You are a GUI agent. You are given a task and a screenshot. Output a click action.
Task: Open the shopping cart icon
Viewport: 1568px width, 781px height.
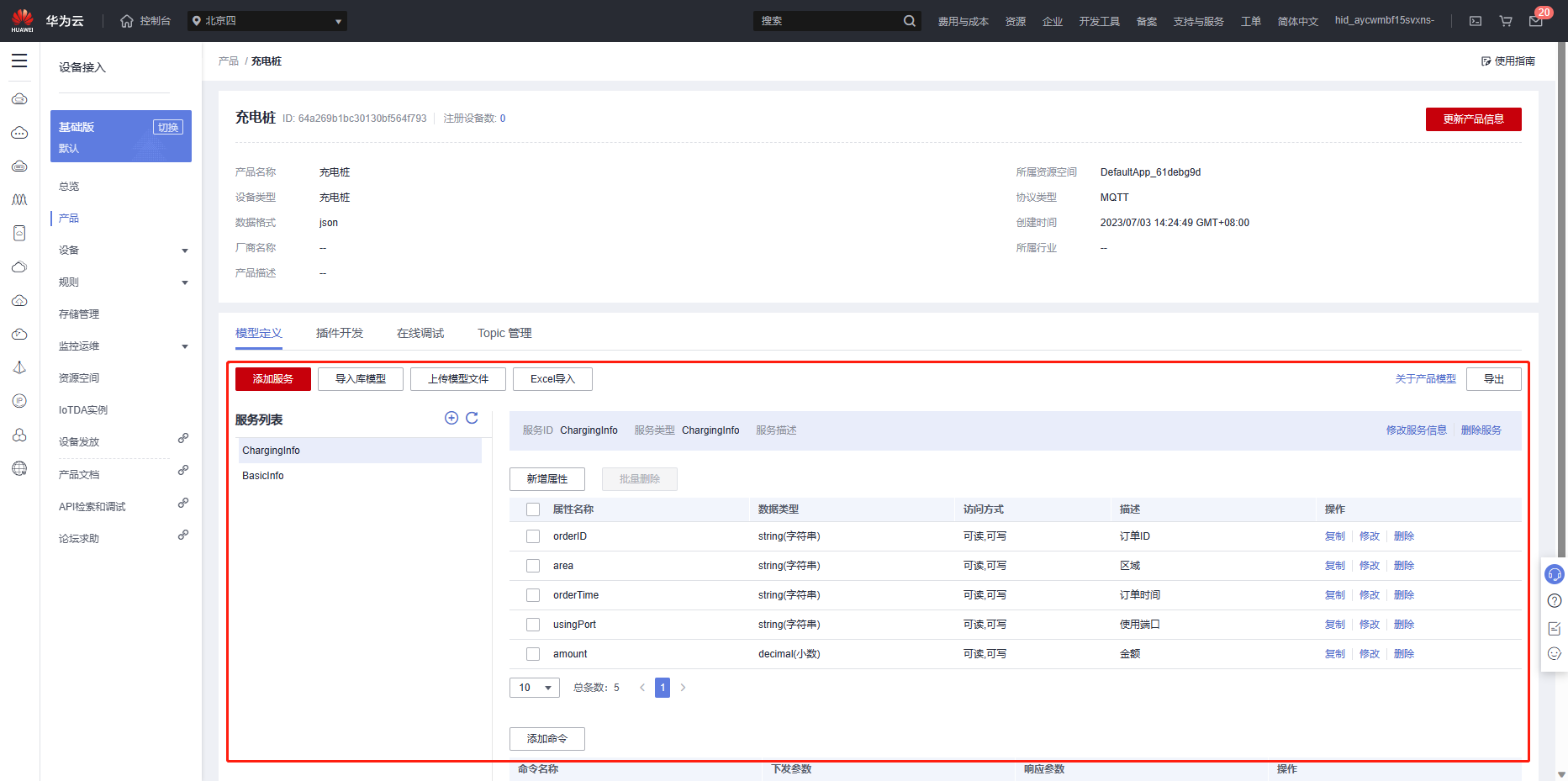(1506, 21)
